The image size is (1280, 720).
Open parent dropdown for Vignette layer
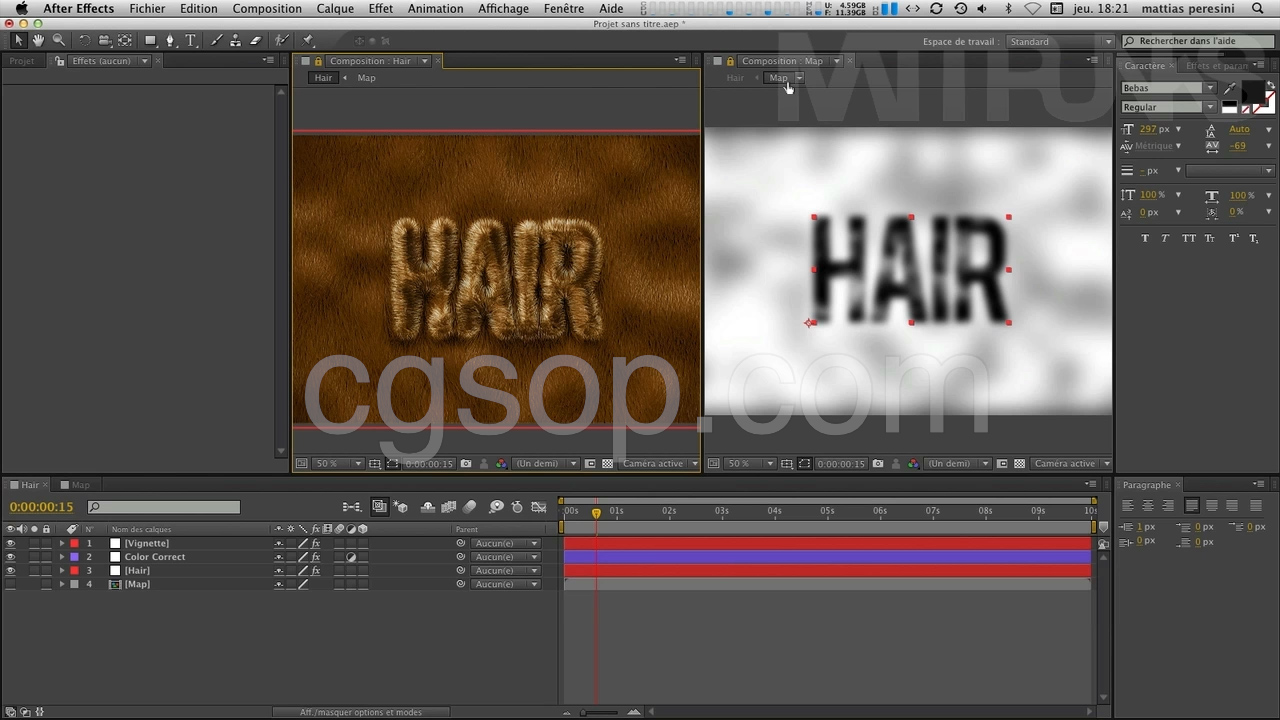(504, 543)
